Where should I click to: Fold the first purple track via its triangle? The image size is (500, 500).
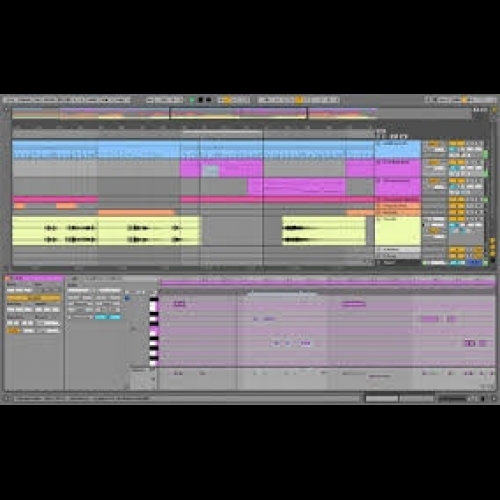click(379, 162)
